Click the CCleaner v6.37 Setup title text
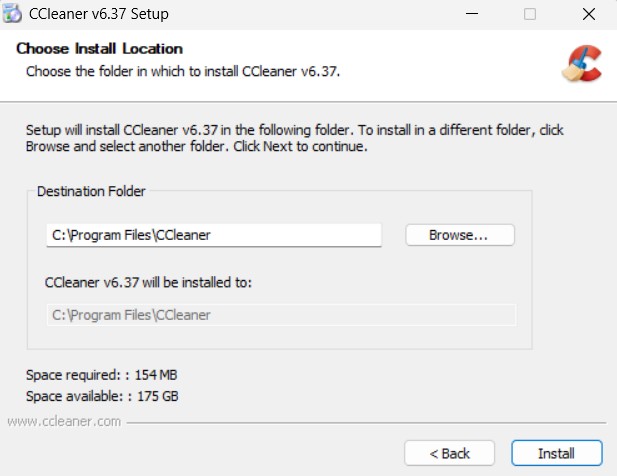This screenshot has height=476, width=617. click(x=99, y=14)
